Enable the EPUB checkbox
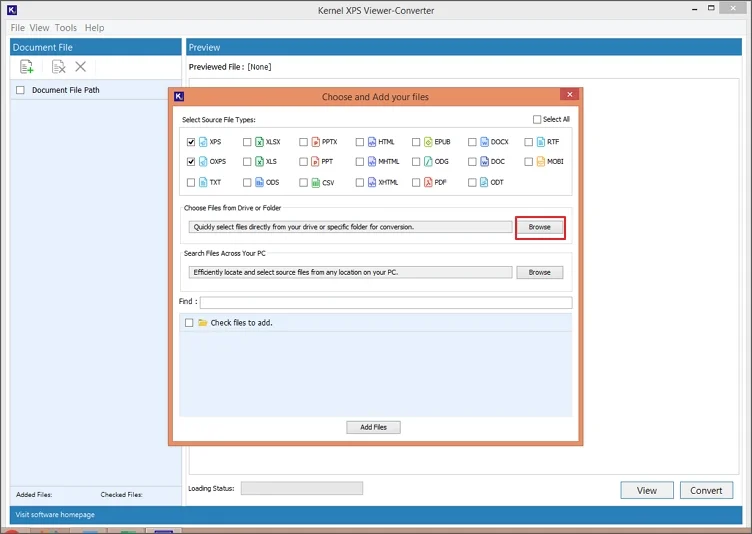 pyautogui.click(x=416, y=142)
